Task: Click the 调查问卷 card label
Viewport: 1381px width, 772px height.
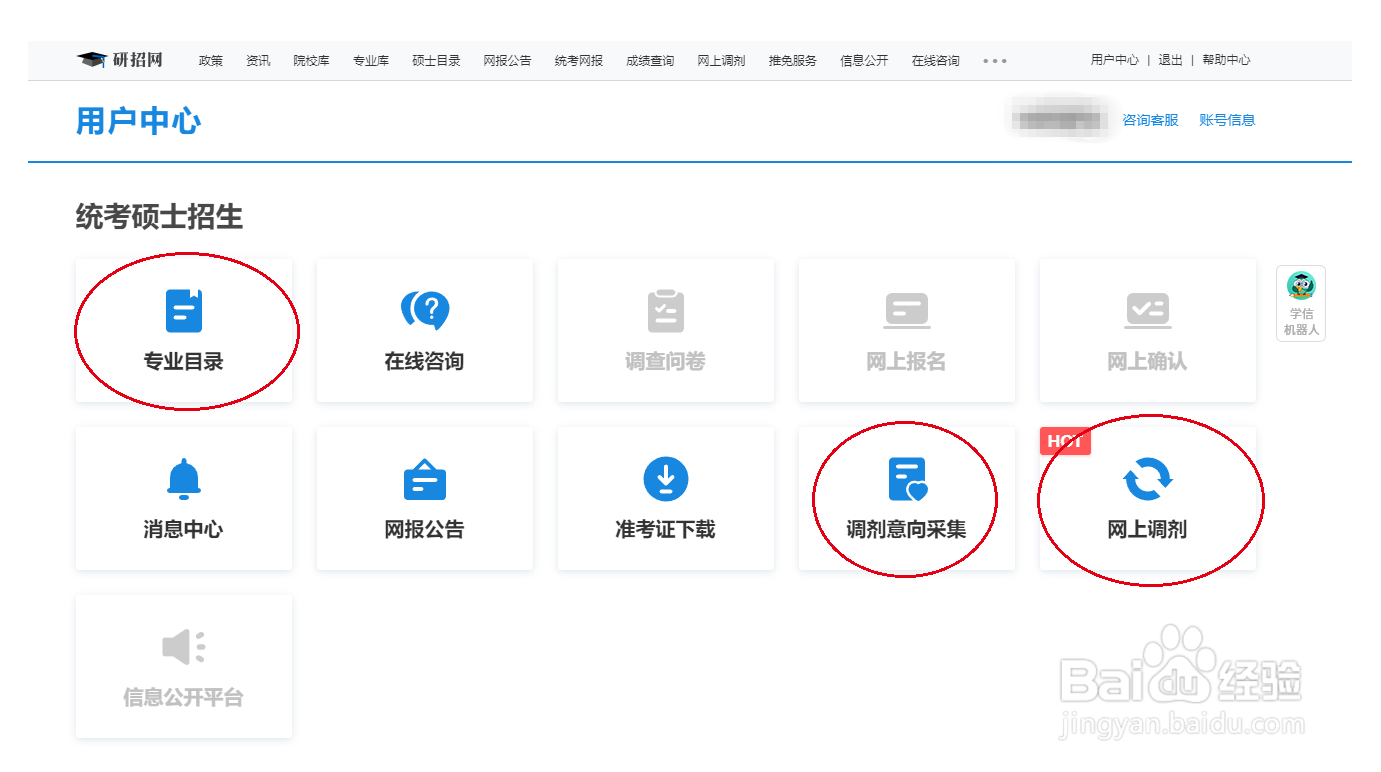Action: tap(666, 362)
